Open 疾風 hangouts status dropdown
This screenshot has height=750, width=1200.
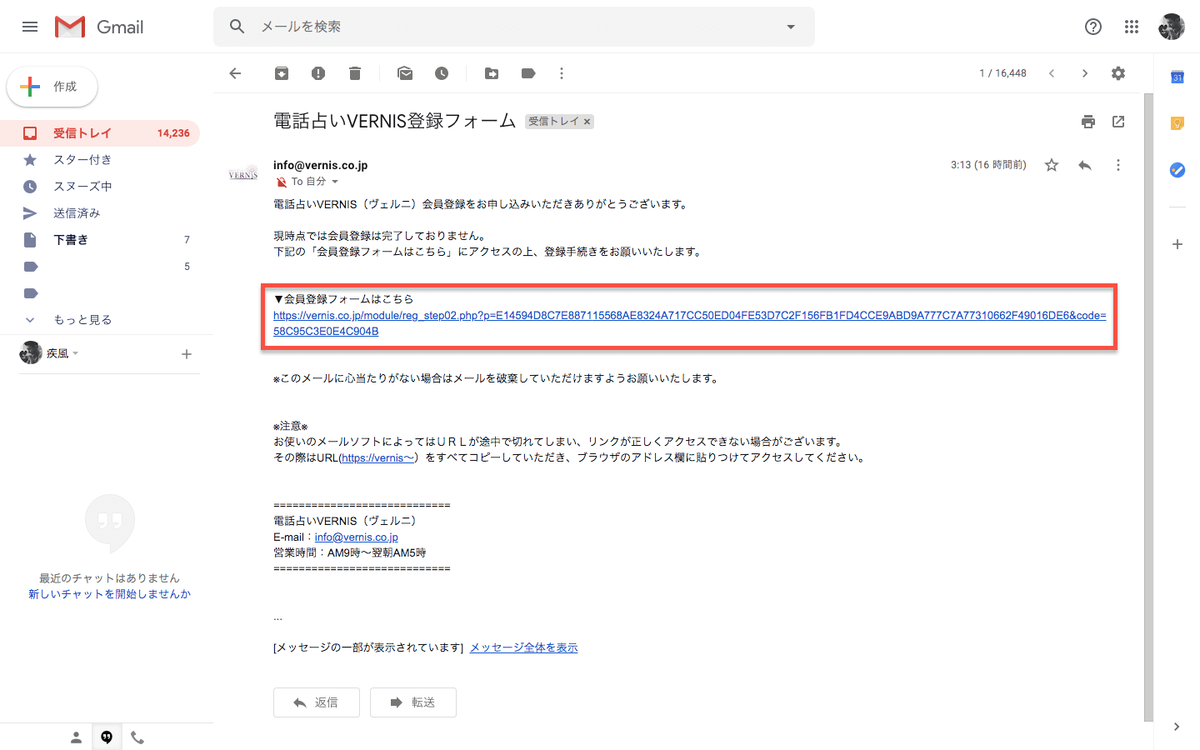click(75, 354)
